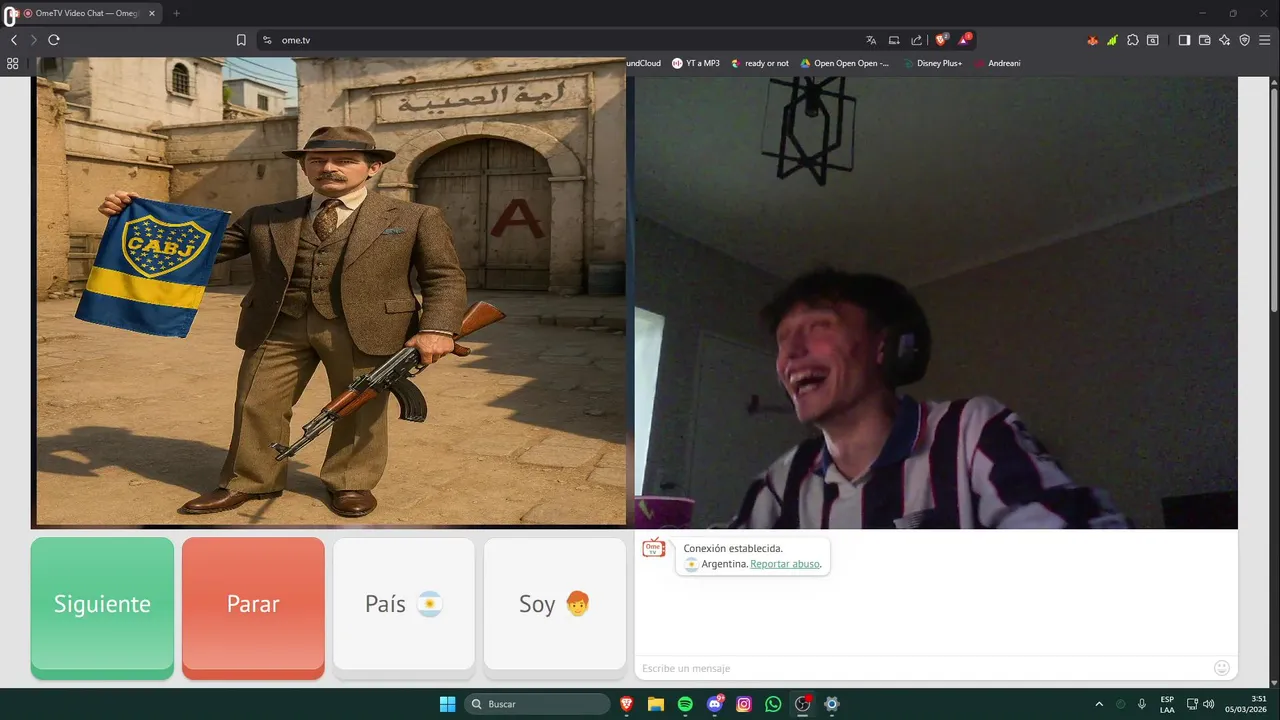Reload the ome.tv page
Screen dimensions: 1280x720
(54, 40)
